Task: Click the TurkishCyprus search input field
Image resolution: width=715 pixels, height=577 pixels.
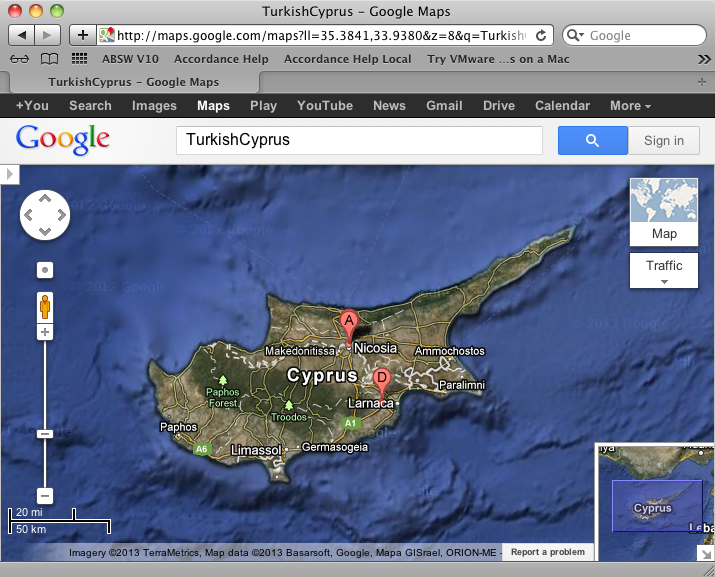Action: [x=360, y=141]
